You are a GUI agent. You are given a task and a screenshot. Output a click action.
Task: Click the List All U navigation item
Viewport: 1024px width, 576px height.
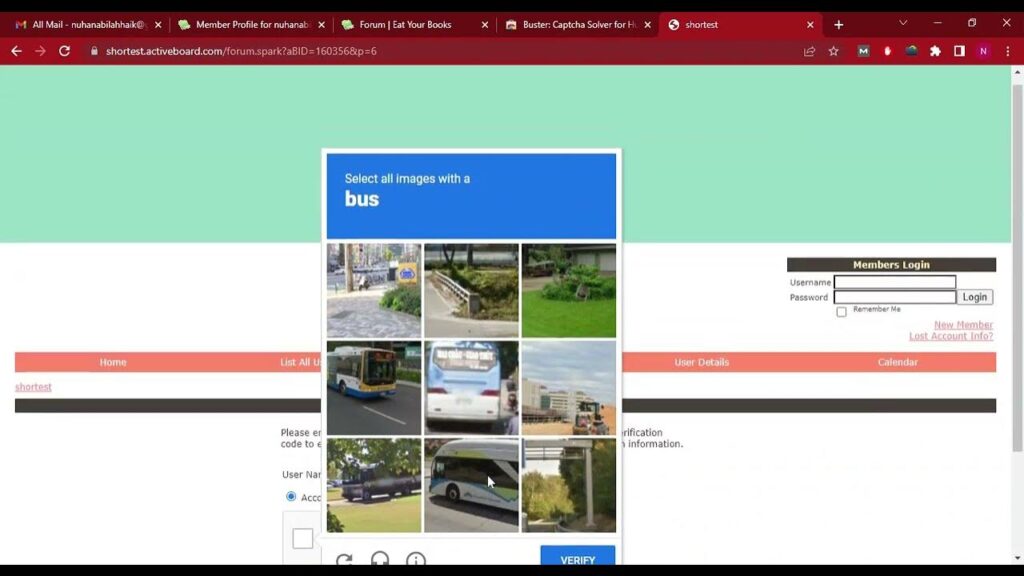(x=300, y=362)
